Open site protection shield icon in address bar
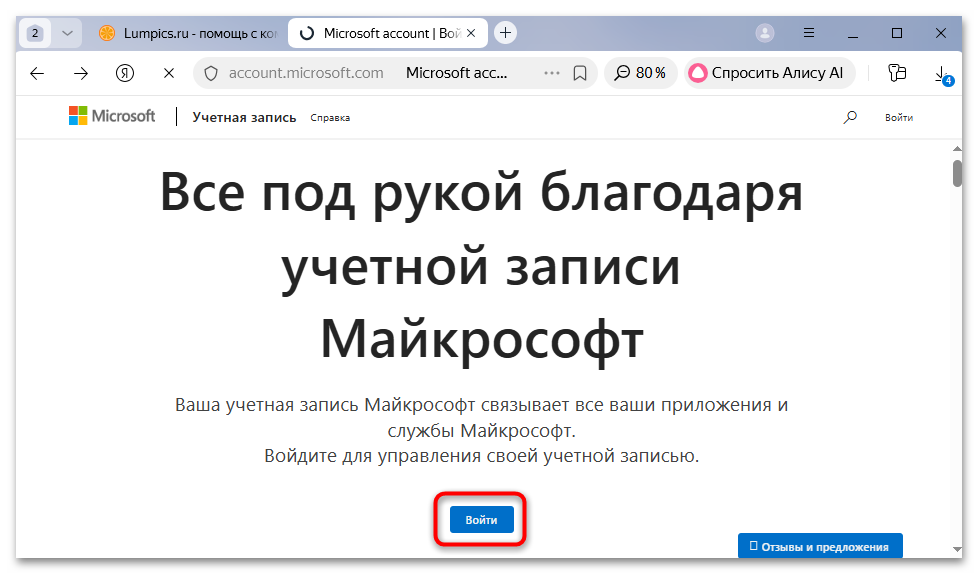 tap(211, 74)
